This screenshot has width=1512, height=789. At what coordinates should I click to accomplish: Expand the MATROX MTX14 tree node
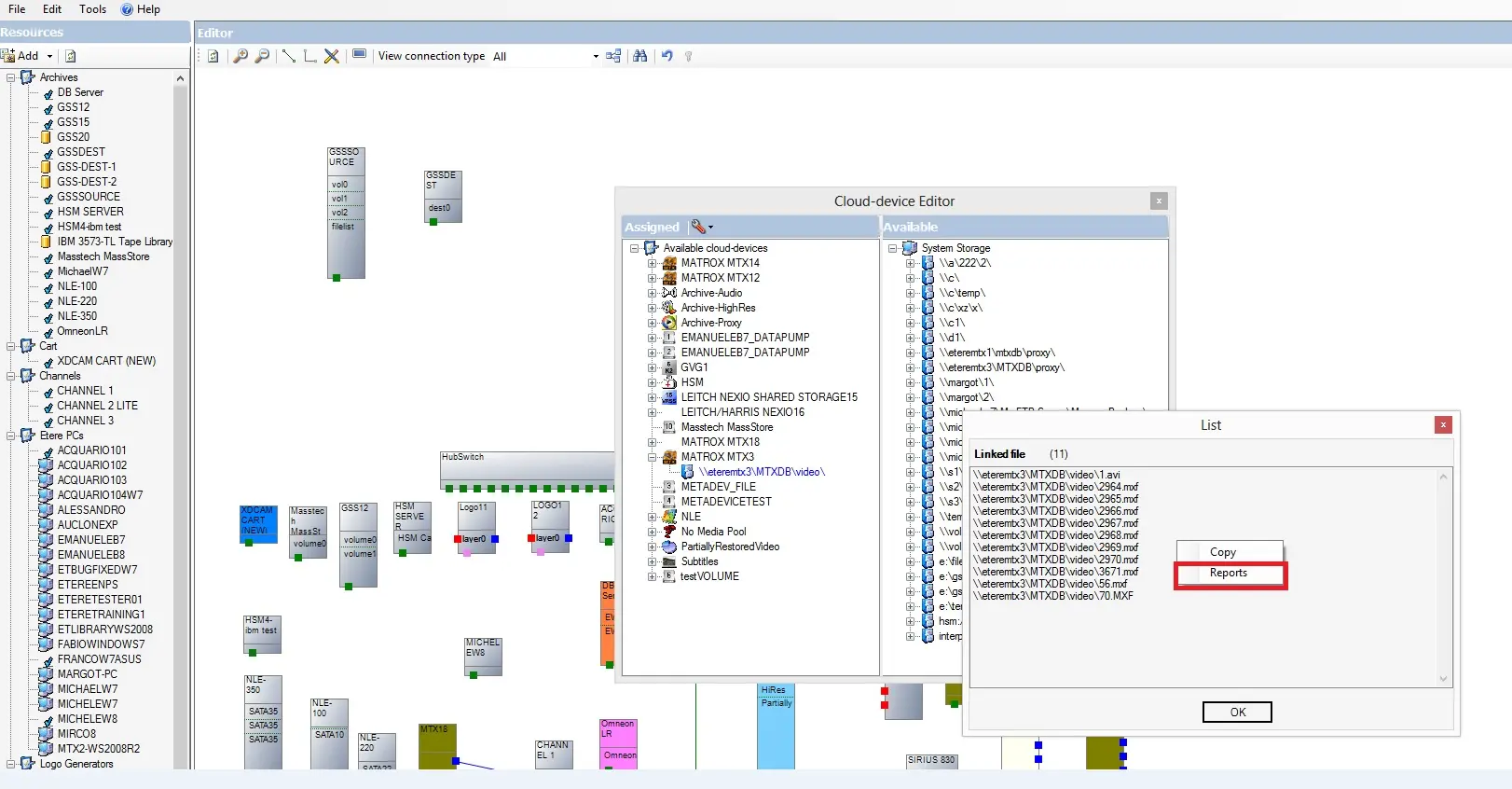(x=652, y=263)
